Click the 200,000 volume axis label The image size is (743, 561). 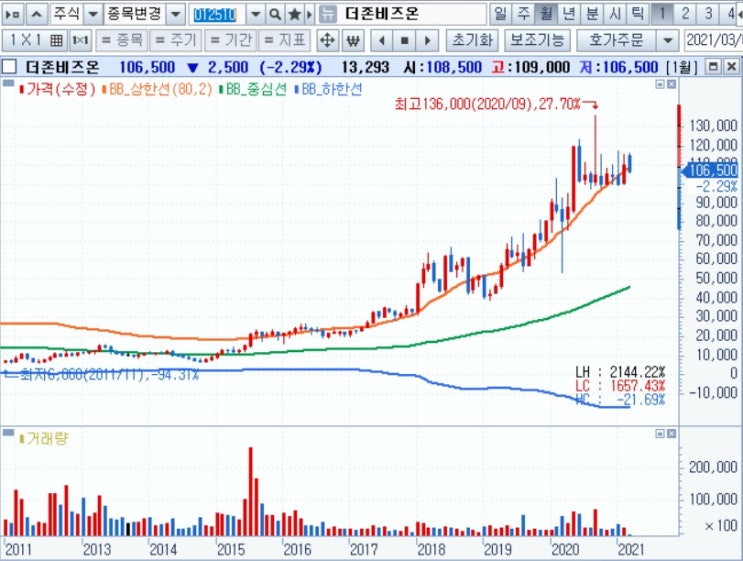(713, 468)
